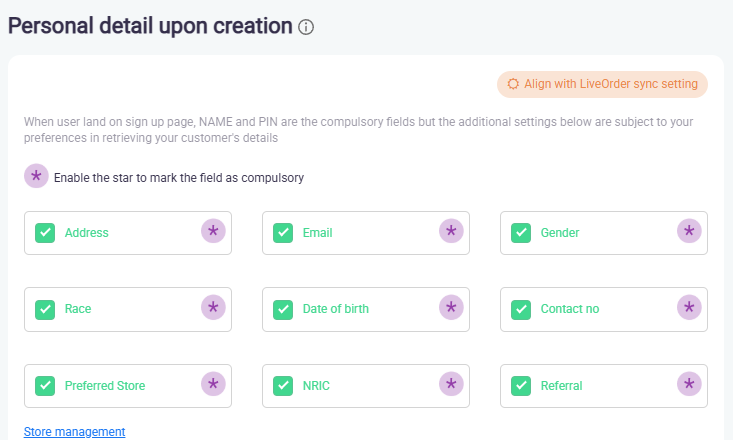Screen dimensions: 733x440
Task: Toggle compulsory star for Gender field
Action: (x=689, y=232)
